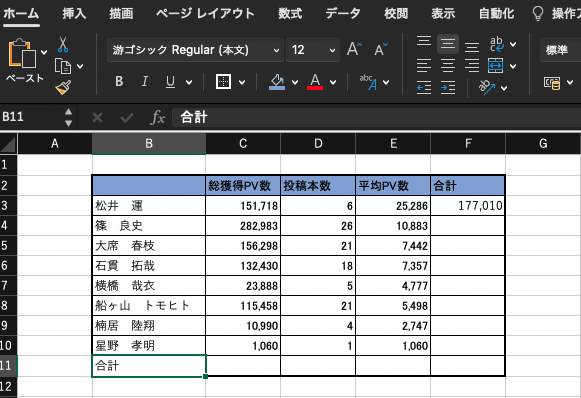Select cell F3 containing 177,010
This screenshot has height=398, width=581.
point(468,206)
